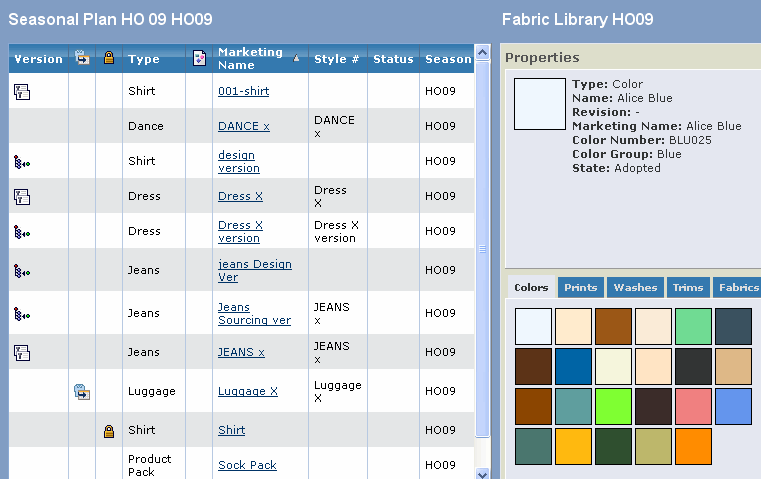The image size is (761, 479).
Task: Select the cornflower blue color swatch
Action: (733, 406)
